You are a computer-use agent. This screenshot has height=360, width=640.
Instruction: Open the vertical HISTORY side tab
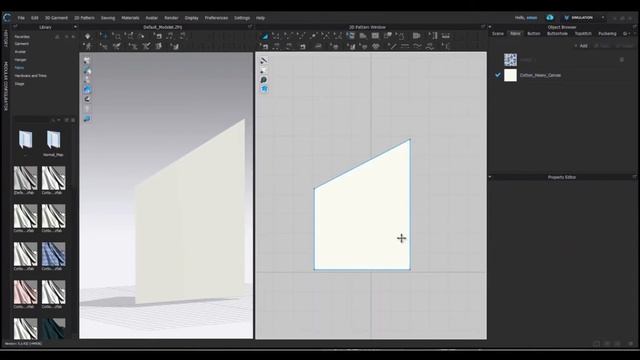tap(6, 38)
